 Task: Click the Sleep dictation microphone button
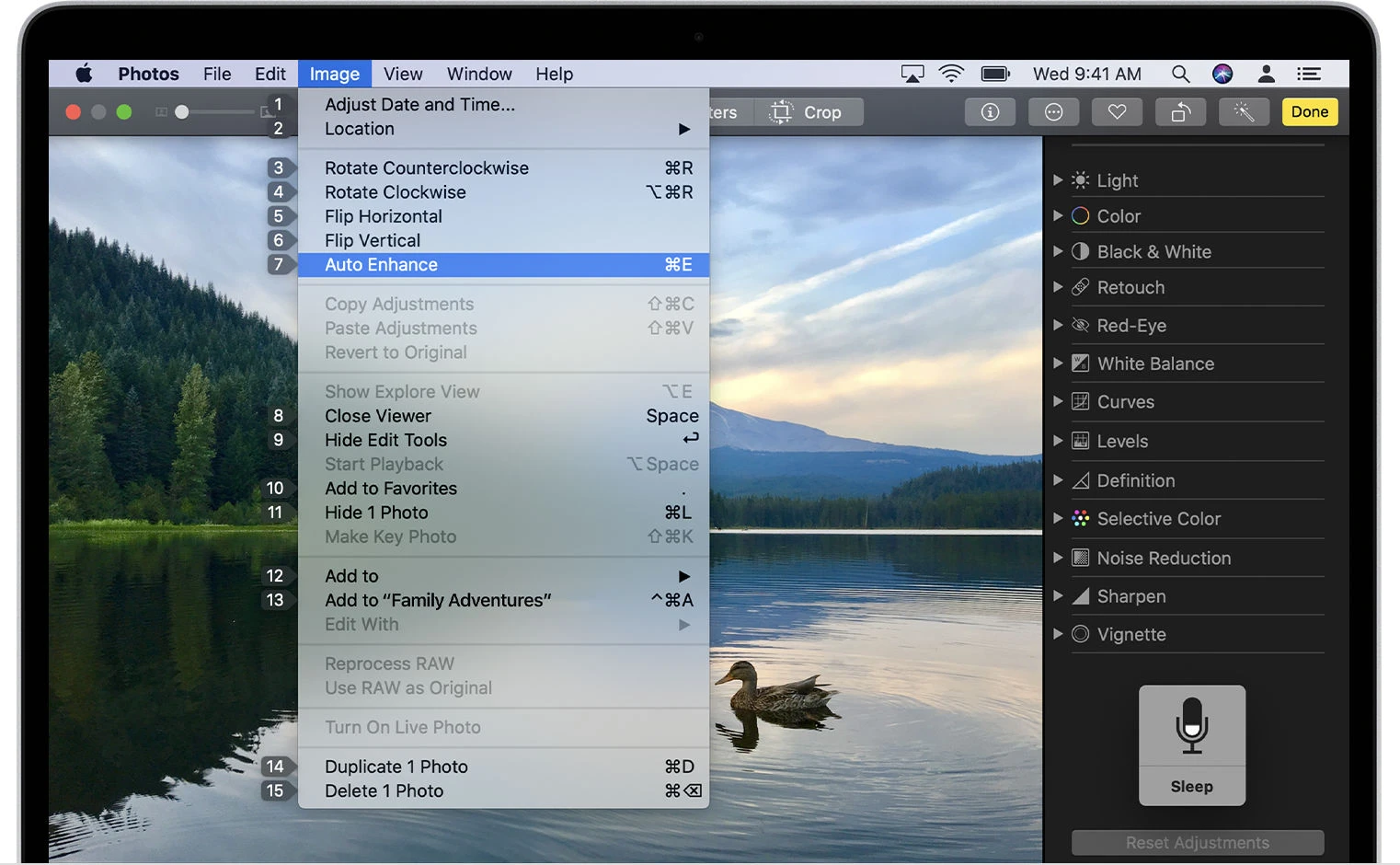tap(1192, 745)
